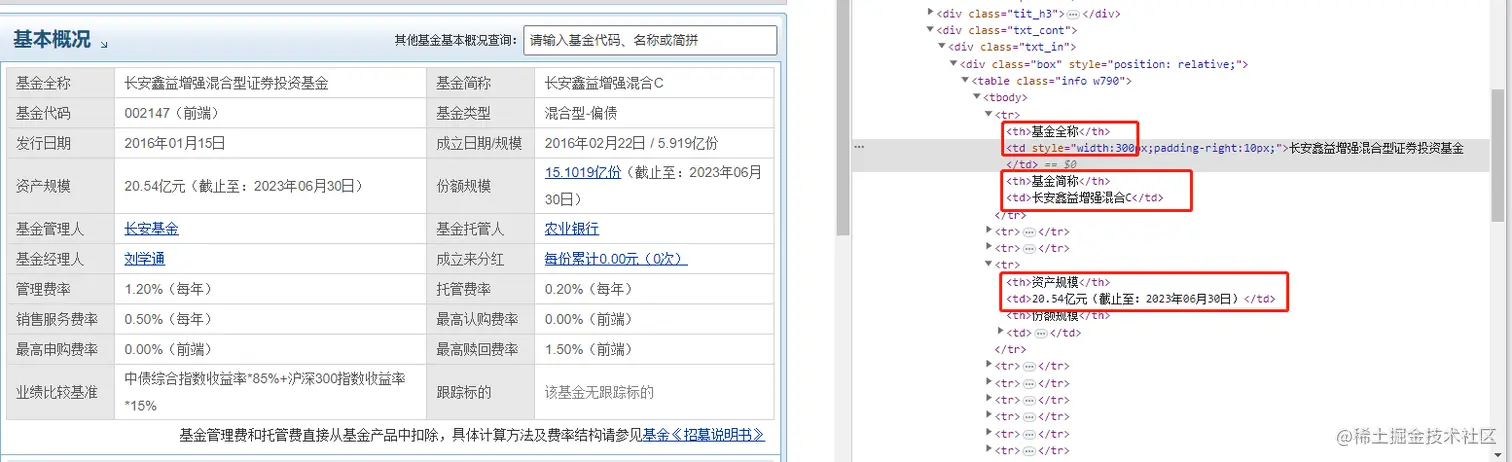The width and height of the screenshot is (1512, 462).
Task: Collapse the div class txt_cont node
Action: [x=930, y=31]
